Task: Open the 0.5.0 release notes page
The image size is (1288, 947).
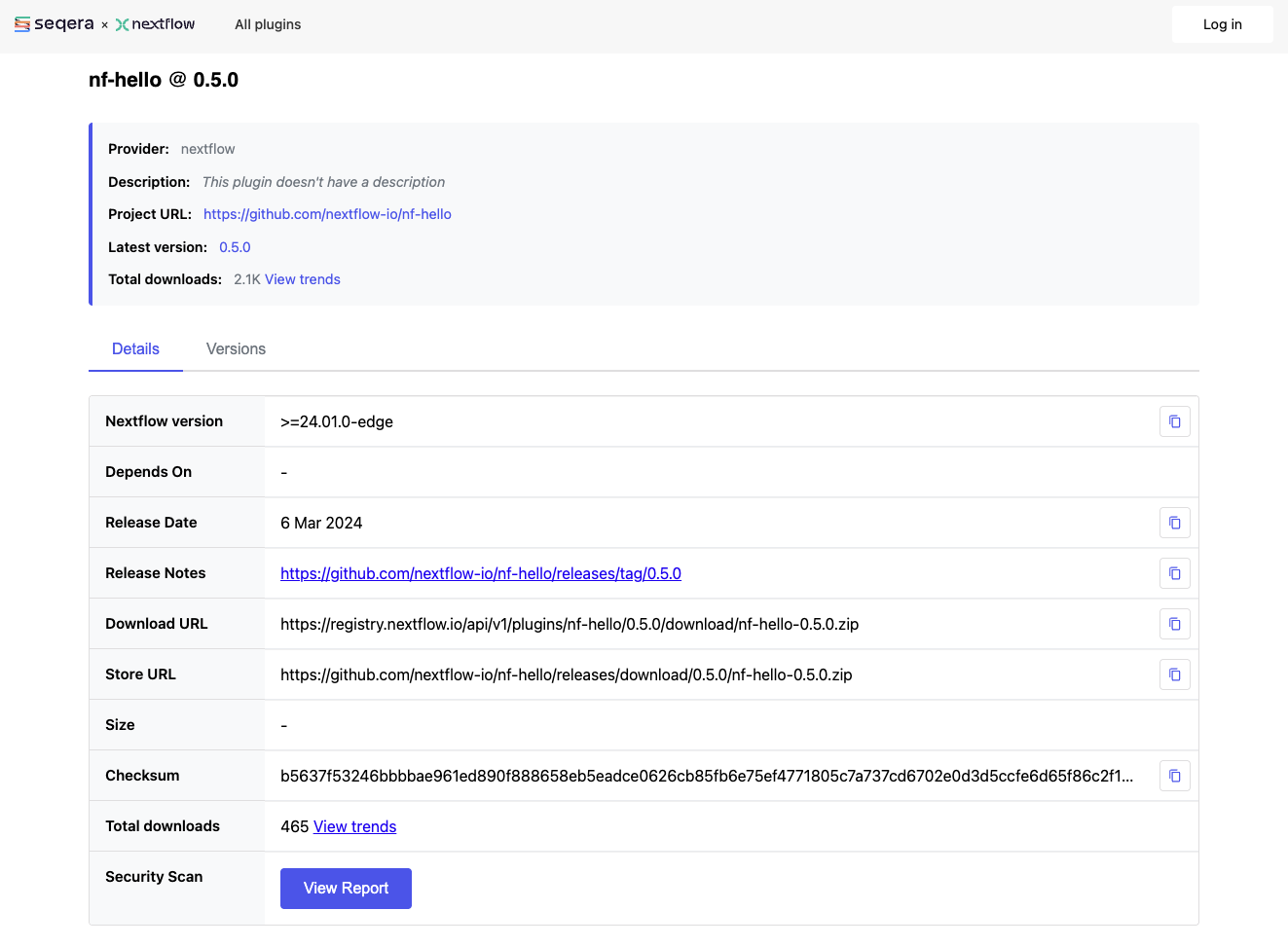Action: [481, 573]
